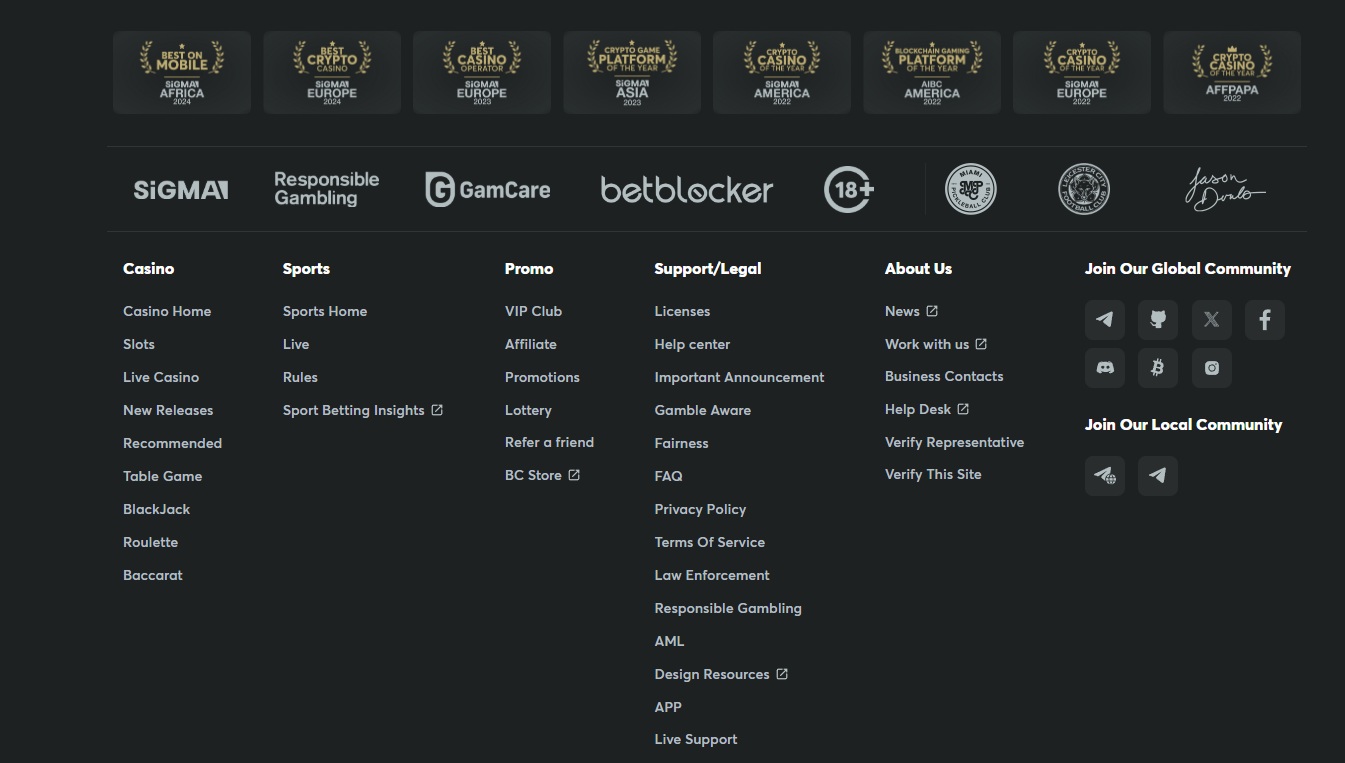Viewport: 1345px width, 763px height.
Task: Open the AML link
Action: (x=669, y=641)
